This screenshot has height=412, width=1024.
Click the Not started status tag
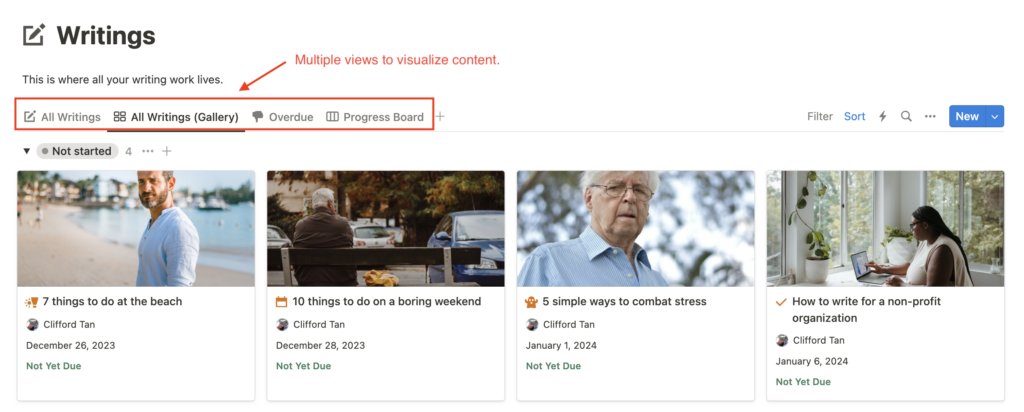[x=77, y=151]
